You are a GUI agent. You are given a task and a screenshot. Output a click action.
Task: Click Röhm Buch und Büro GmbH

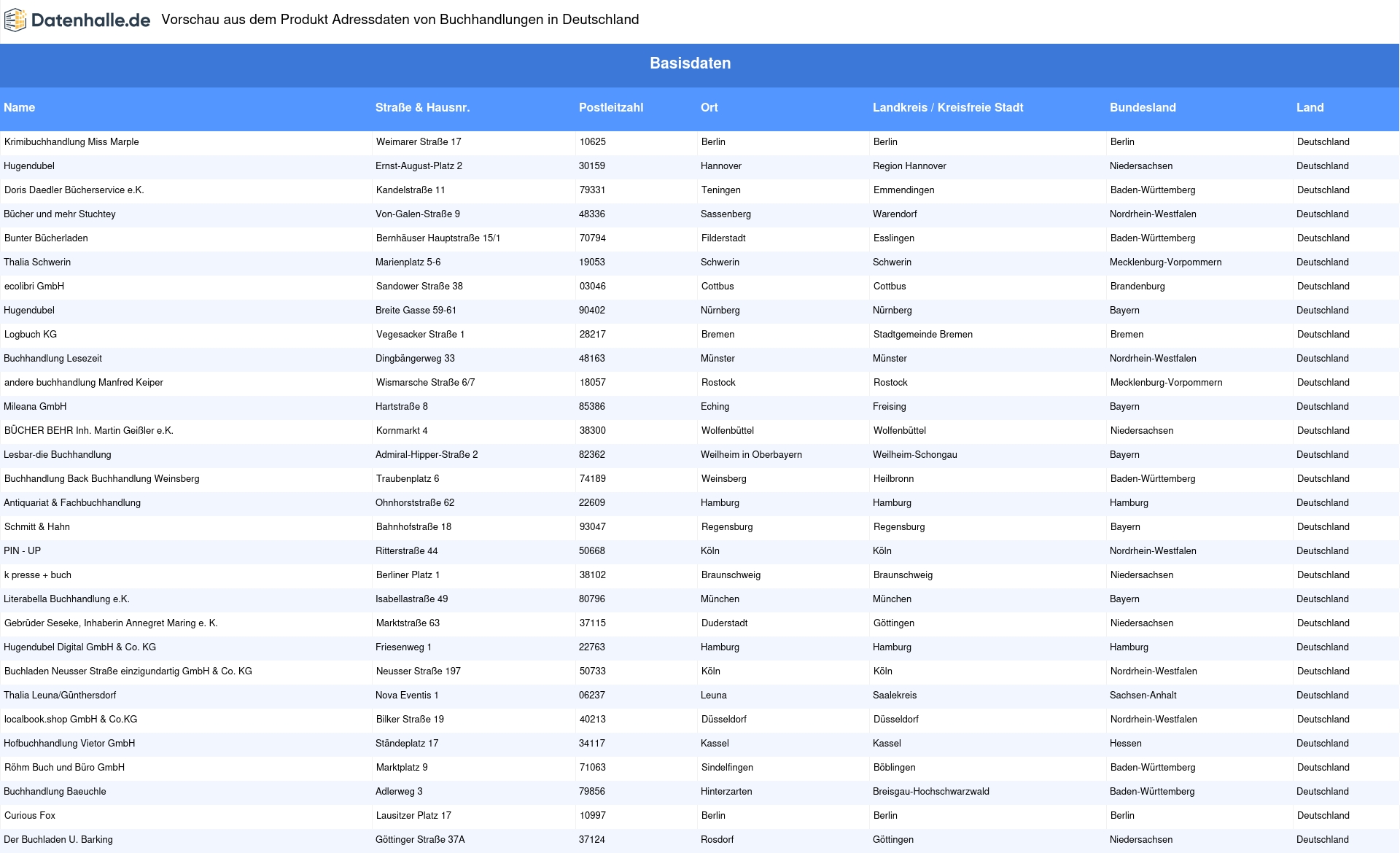pyautogui.click(x=64, y=768)
